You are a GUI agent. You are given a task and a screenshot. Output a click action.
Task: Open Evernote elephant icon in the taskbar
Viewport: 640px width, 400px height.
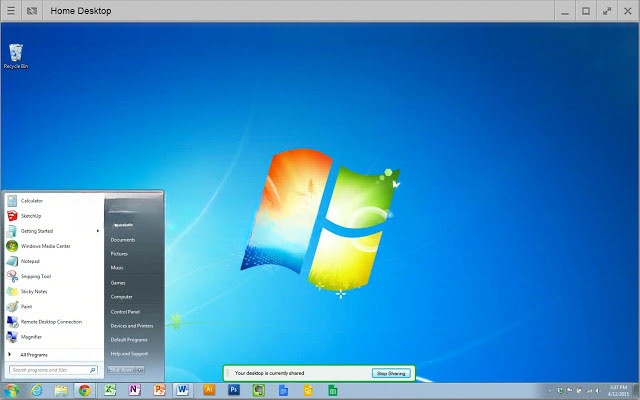click(258, 390)
